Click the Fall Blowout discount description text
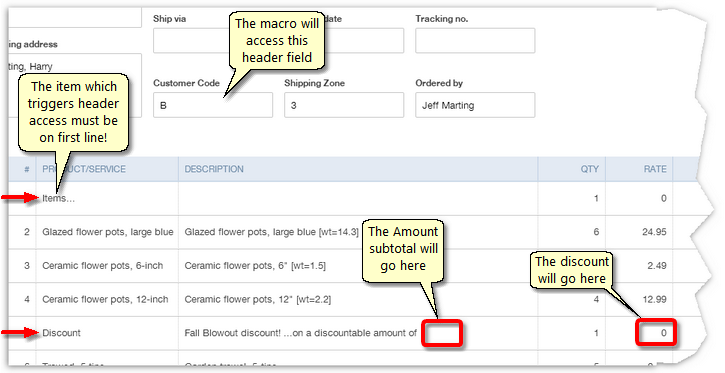The height and width of the screenshot is (373, 725). (301, 333)
